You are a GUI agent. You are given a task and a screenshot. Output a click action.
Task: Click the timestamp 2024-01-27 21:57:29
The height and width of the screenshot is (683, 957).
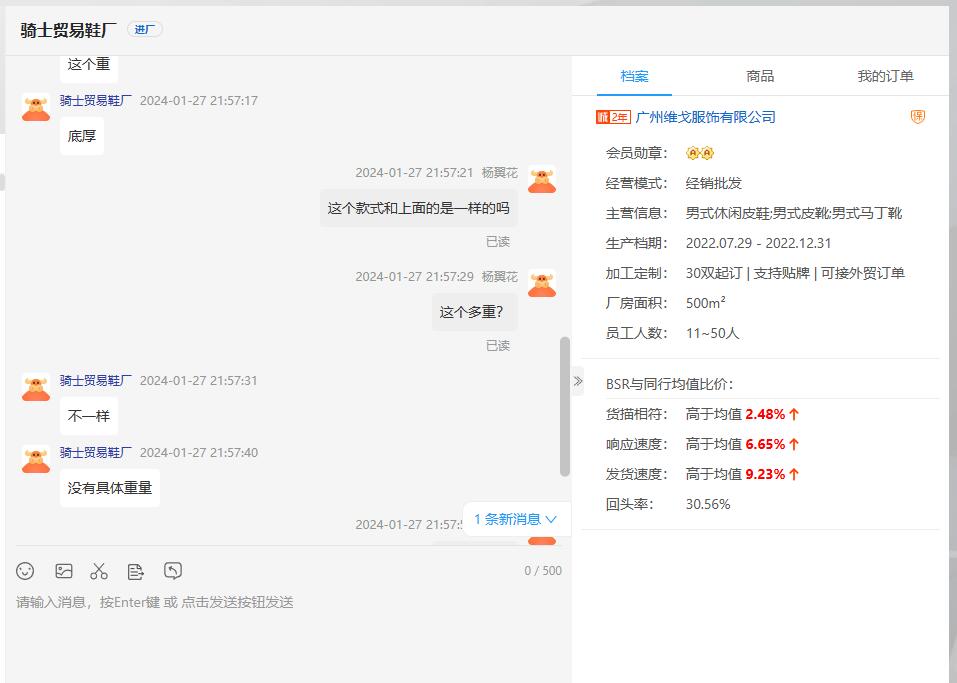tap(414, 277)
